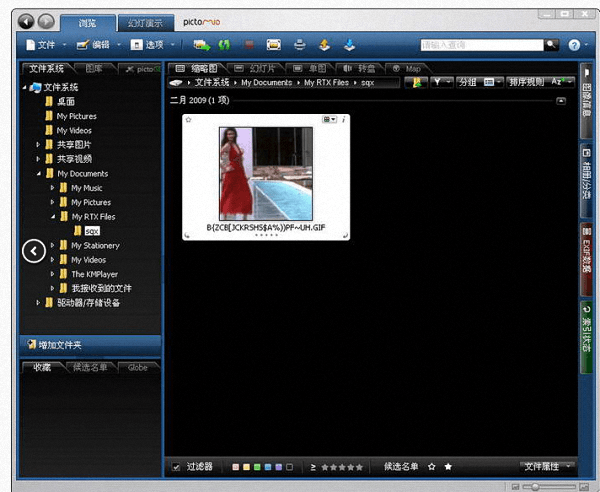Open the 选项 menu dropdown

(x=153, y=45)
